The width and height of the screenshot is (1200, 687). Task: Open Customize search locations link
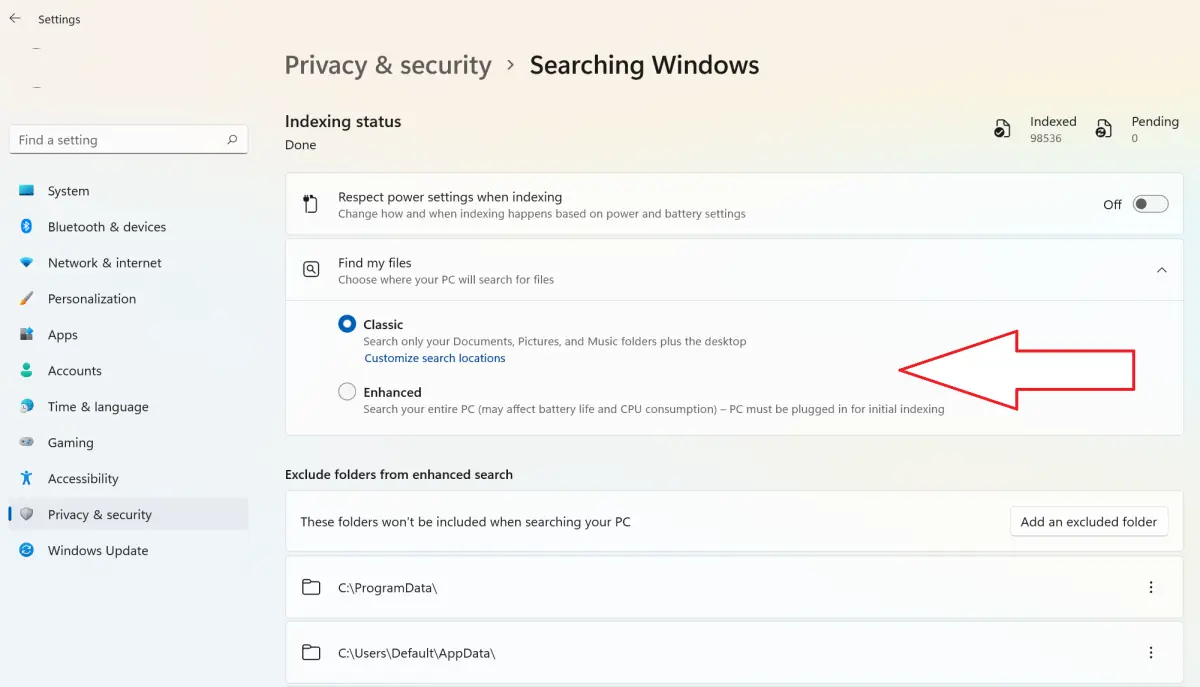pyautogui.click(x=435, y=358)
